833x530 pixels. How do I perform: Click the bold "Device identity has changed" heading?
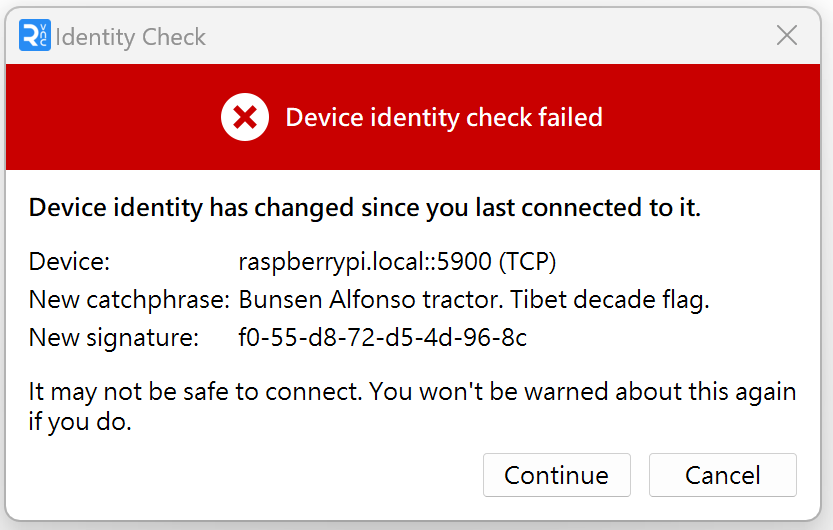[365, 208]
